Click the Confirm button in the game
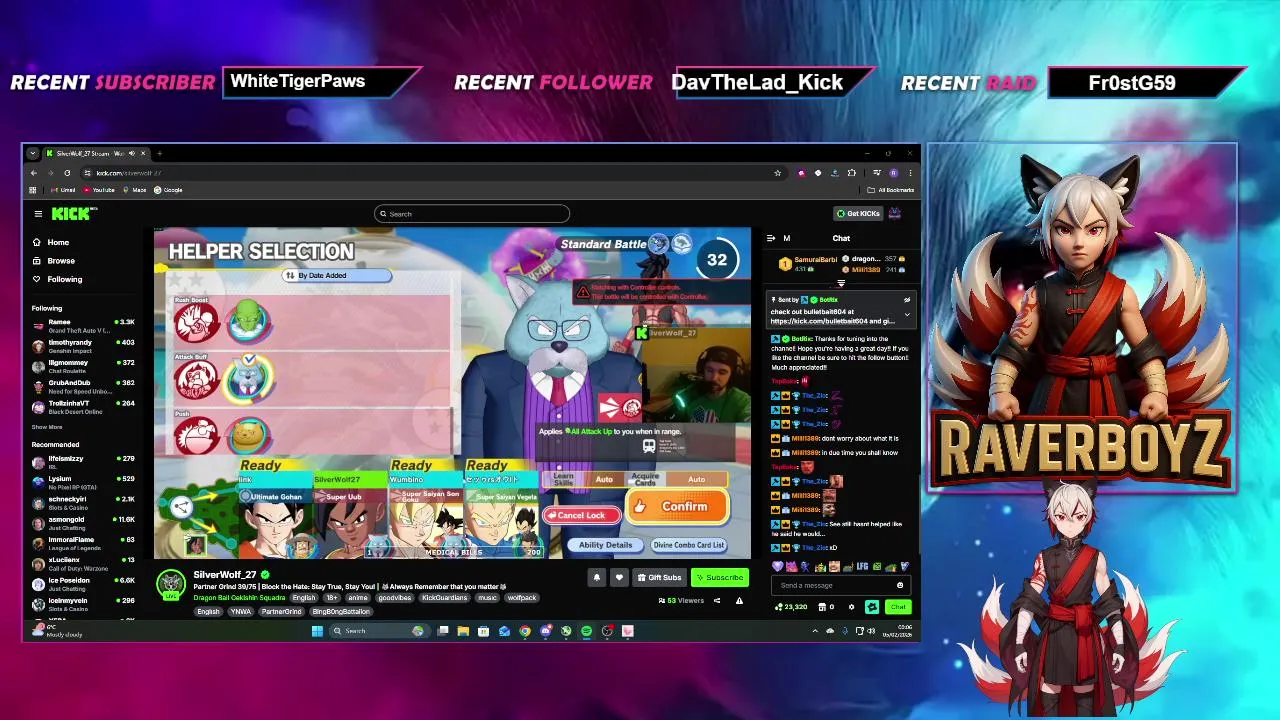This screenshot has width=1280, height=720. click(x=678, y=507)
